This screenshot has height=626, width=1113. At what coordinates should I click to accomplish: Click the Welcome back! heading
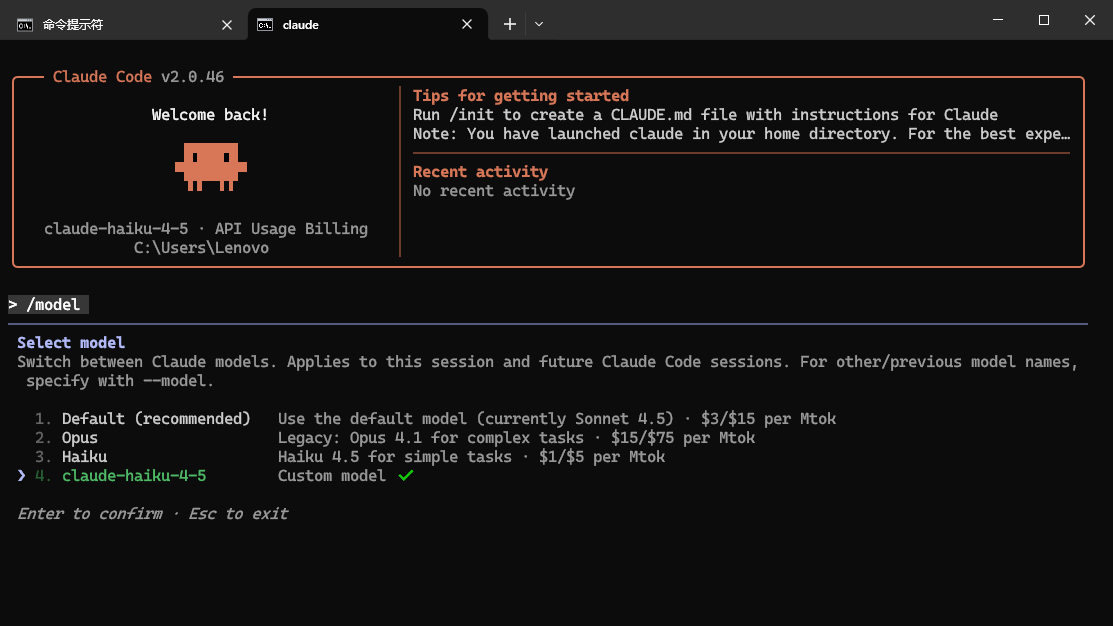point(209,115)
